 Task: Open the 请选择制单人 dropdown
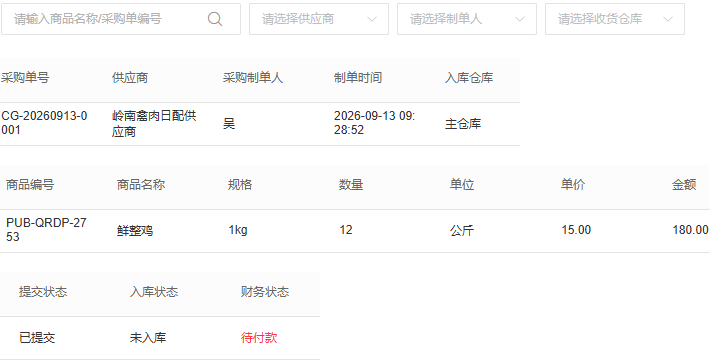[x=467, y=19]
